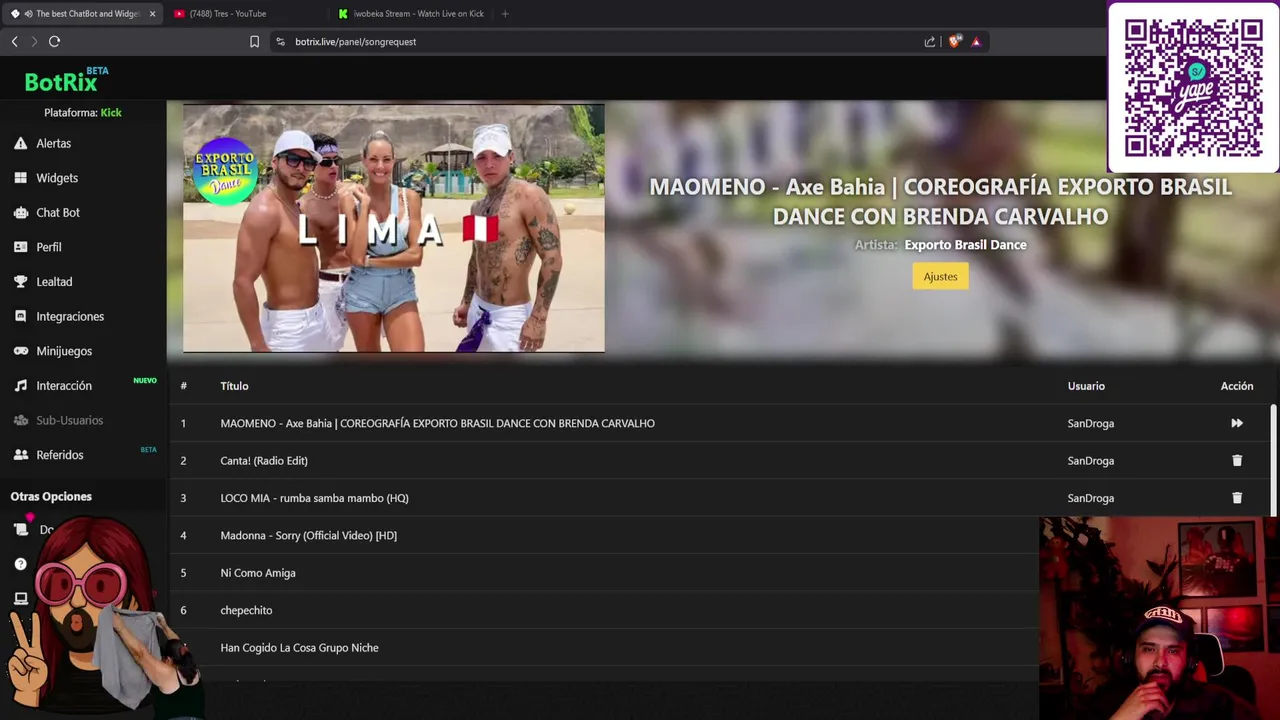Switch to the Kick stream tab
The image size is (1280, 720).
[410, 14]
